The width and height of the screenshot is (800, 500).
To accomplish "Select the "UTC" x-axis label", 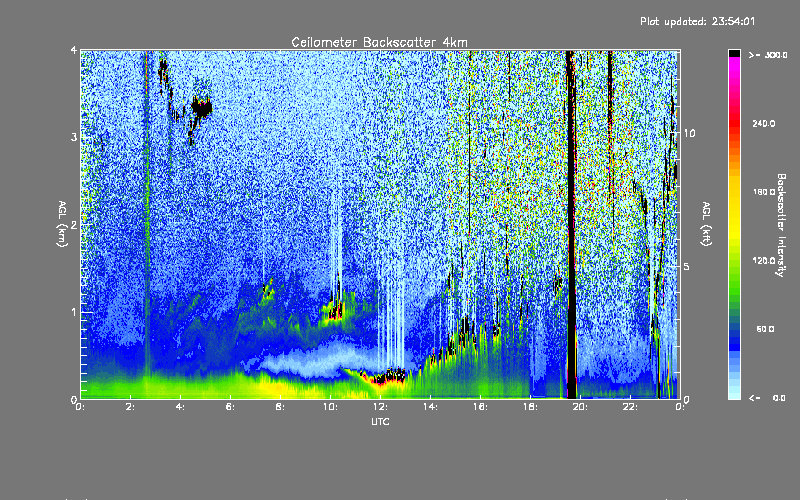I will coord(380,421).
